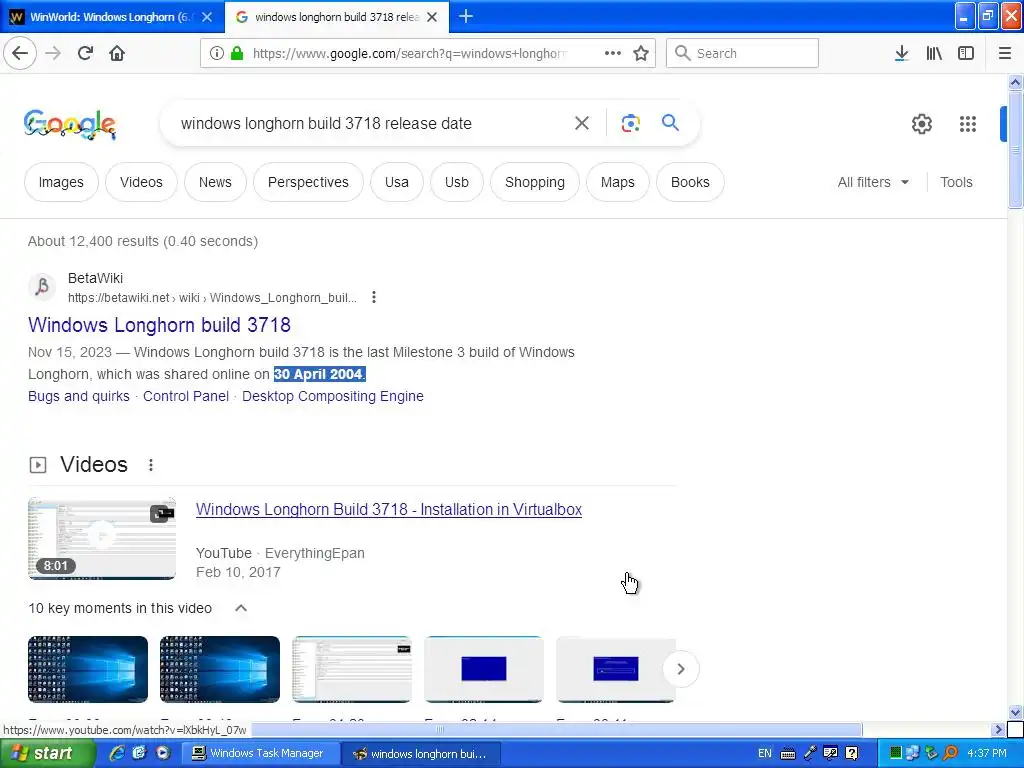Screen dimensions: 1024x768
Task: Click the 4:37 PM taskbar clock
Action: 987,754
